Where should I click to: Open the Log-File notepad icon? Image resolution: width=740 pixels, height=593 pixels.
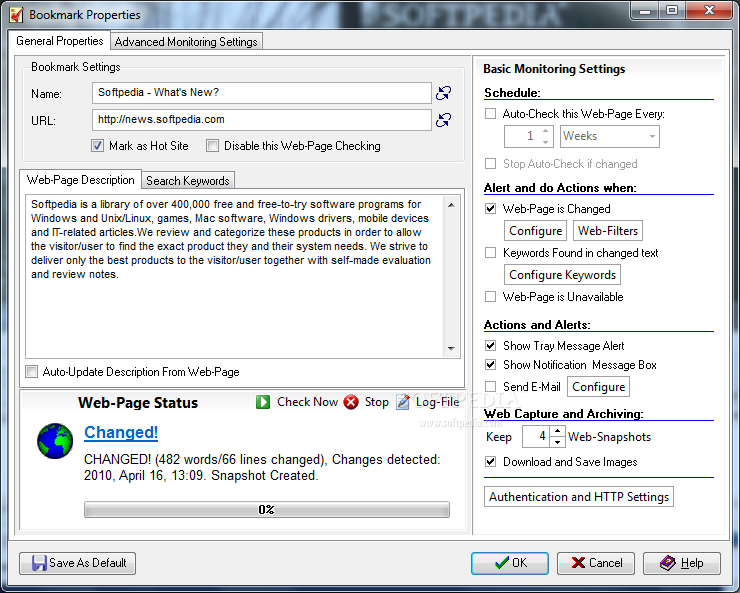point(403,402)
